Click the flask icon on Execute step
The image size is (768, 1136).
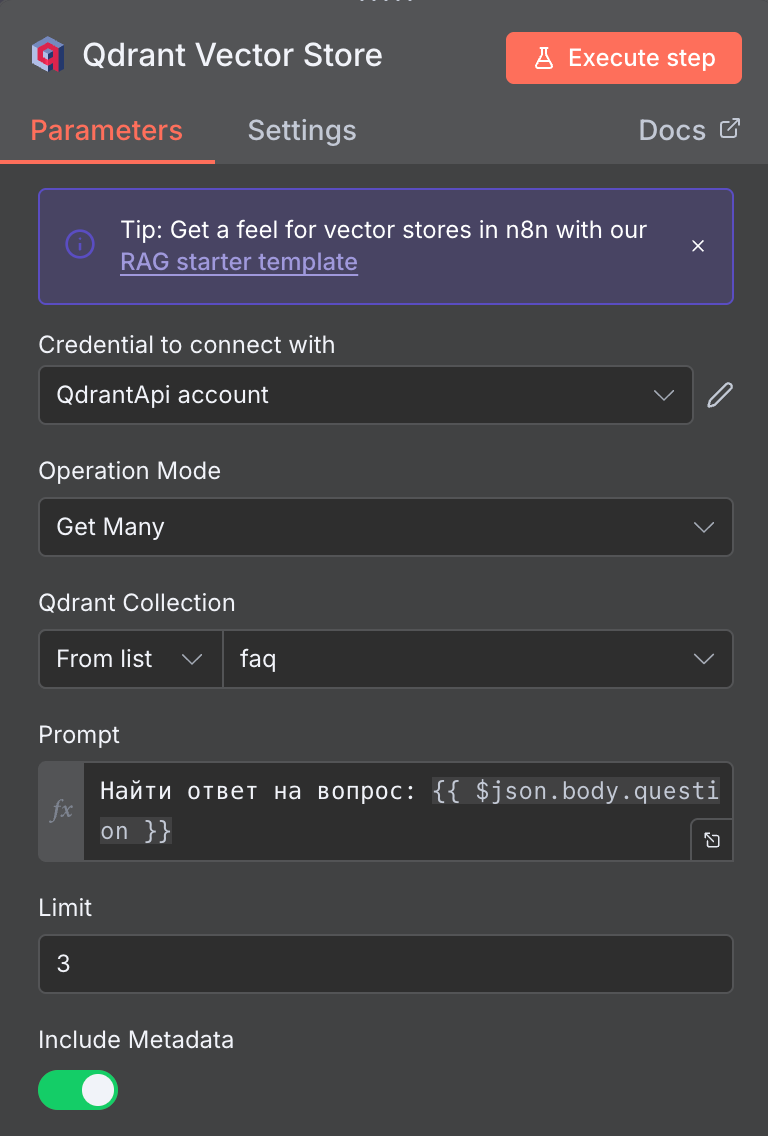tap(546, 58)
